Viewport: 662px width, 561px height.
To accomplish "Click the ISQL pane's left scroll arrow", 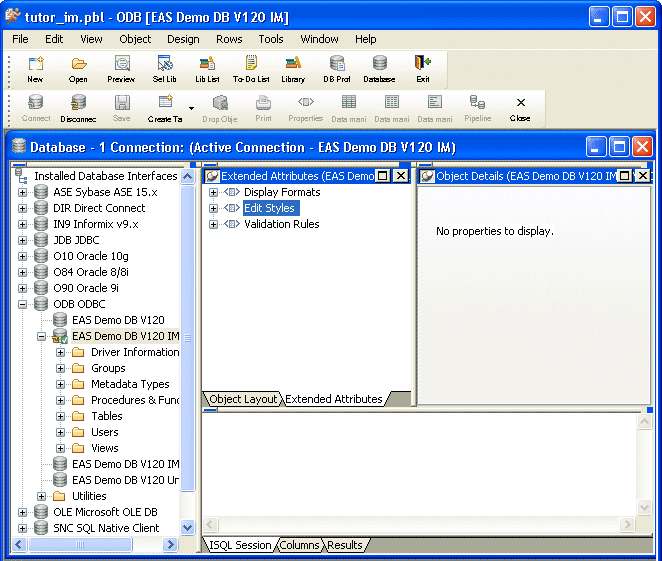I will (210, 525).
